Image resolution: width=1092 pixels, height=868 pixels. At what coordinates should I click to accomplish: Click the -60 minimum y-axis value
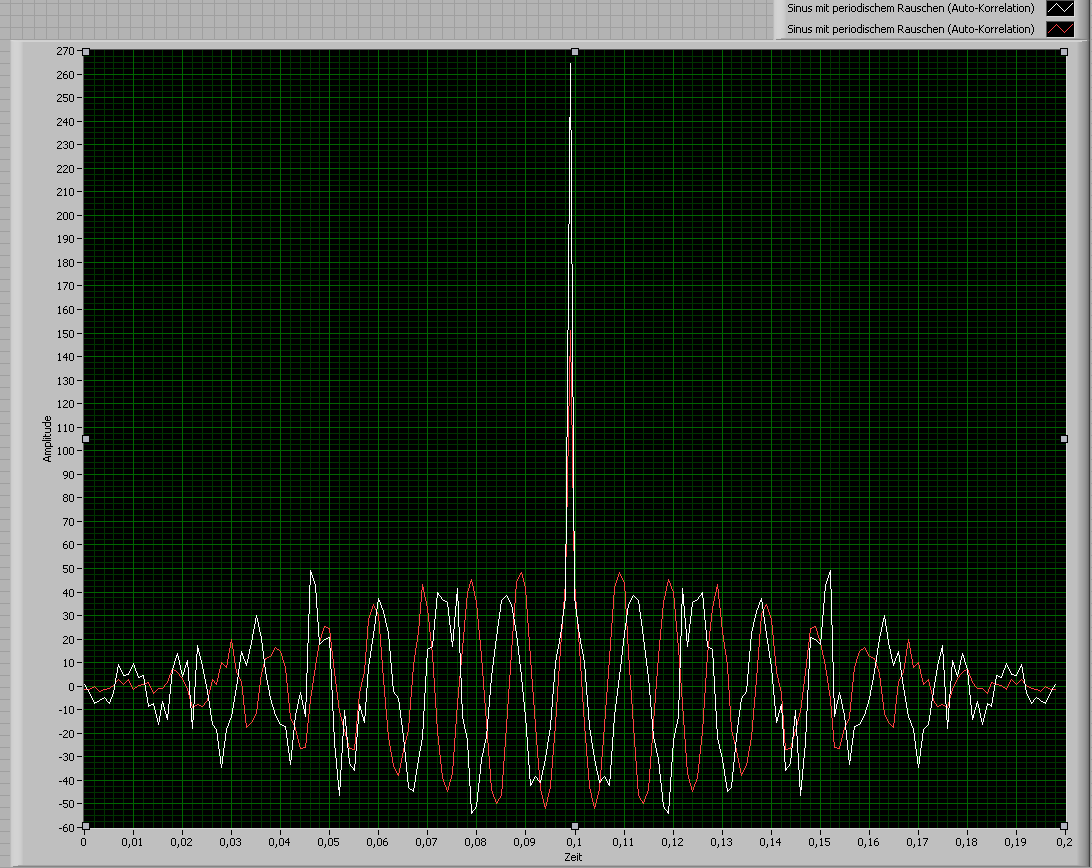pos(68,827)
